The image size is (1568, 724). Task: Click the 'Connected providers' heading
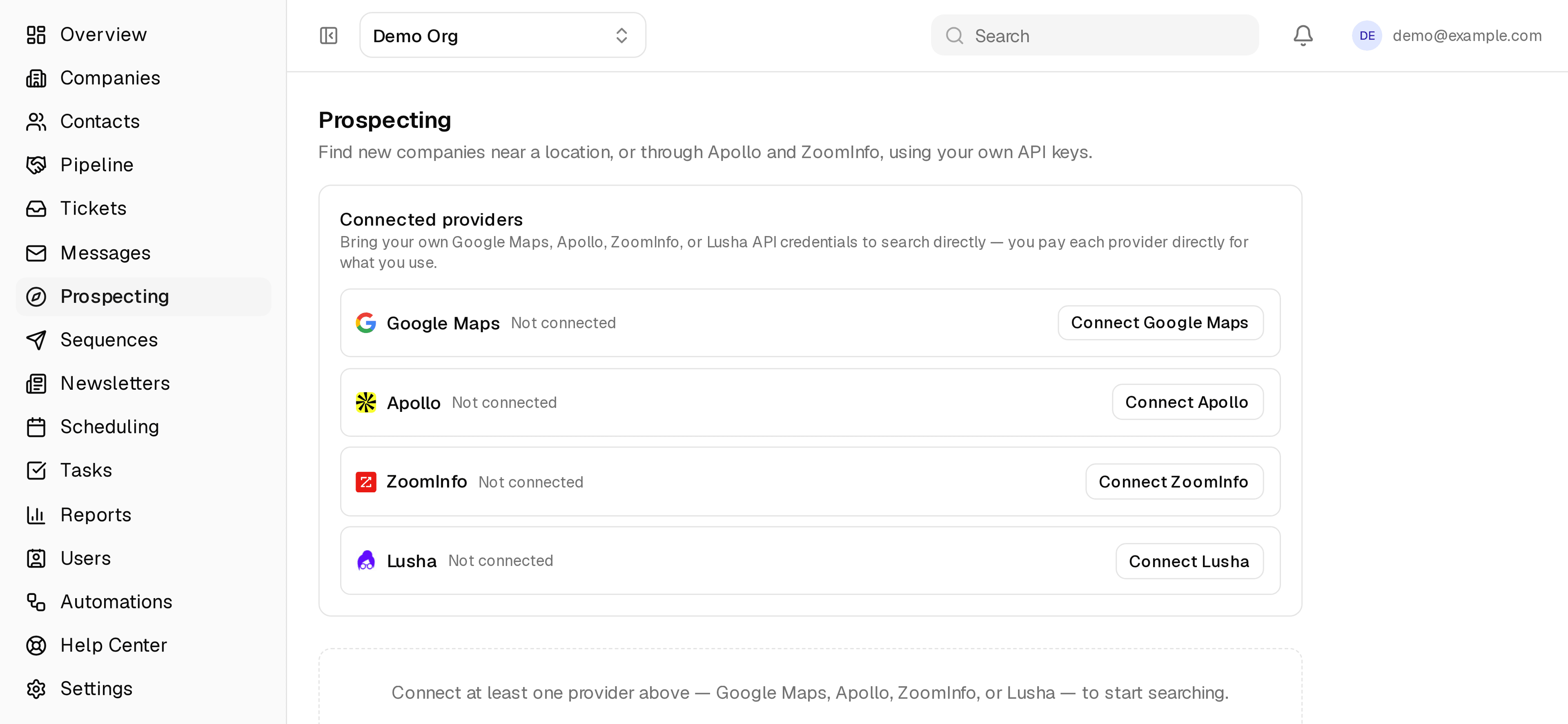coord(431,219)
